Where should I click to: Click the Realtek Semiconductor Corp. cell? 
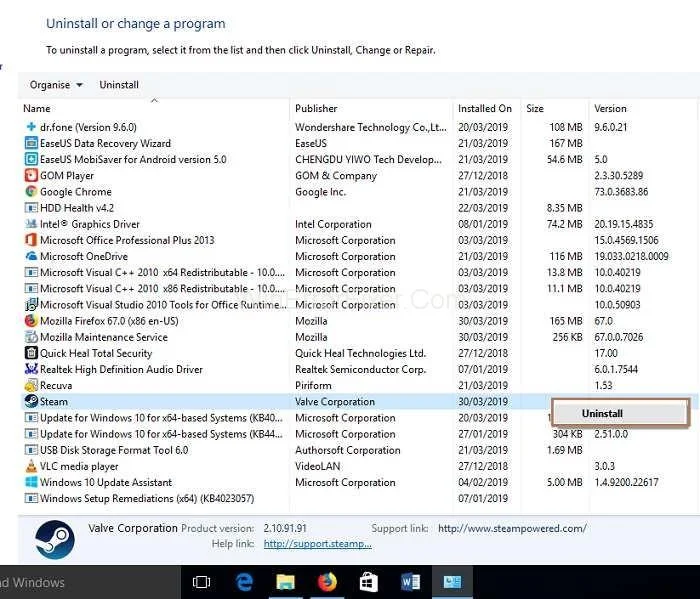(x=360, y=370)
